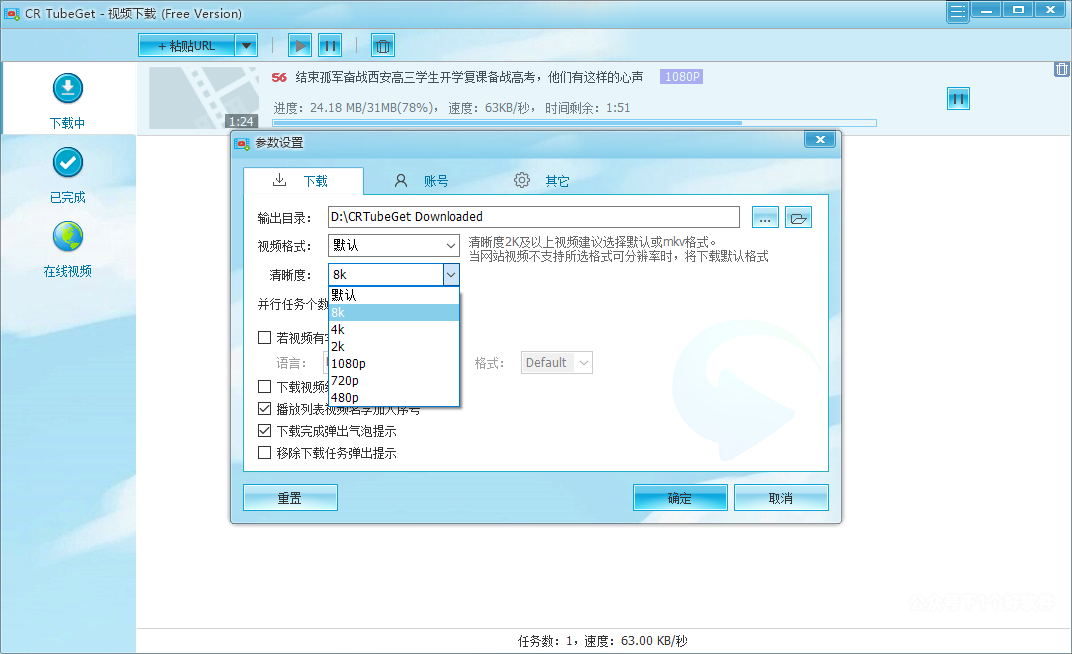Start all downloads with toolbar play icon
Screen dimensions: 1072x654
click(x=299, y=46)
